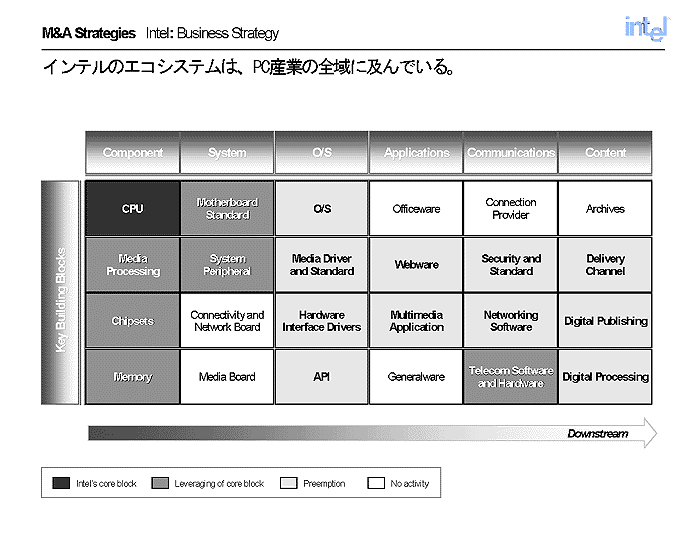The height and width of the screenshot is (560, 700).
Task: Click the Key Building Blocks vertical label
Action: click(x=60, y=293)
